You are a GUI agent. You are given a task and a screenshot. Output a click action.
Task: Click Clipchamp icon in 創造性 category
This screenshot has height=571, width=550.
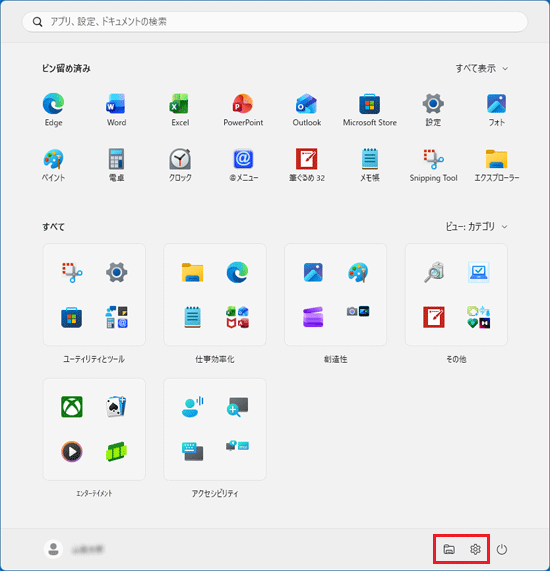[x=313, y=317]
